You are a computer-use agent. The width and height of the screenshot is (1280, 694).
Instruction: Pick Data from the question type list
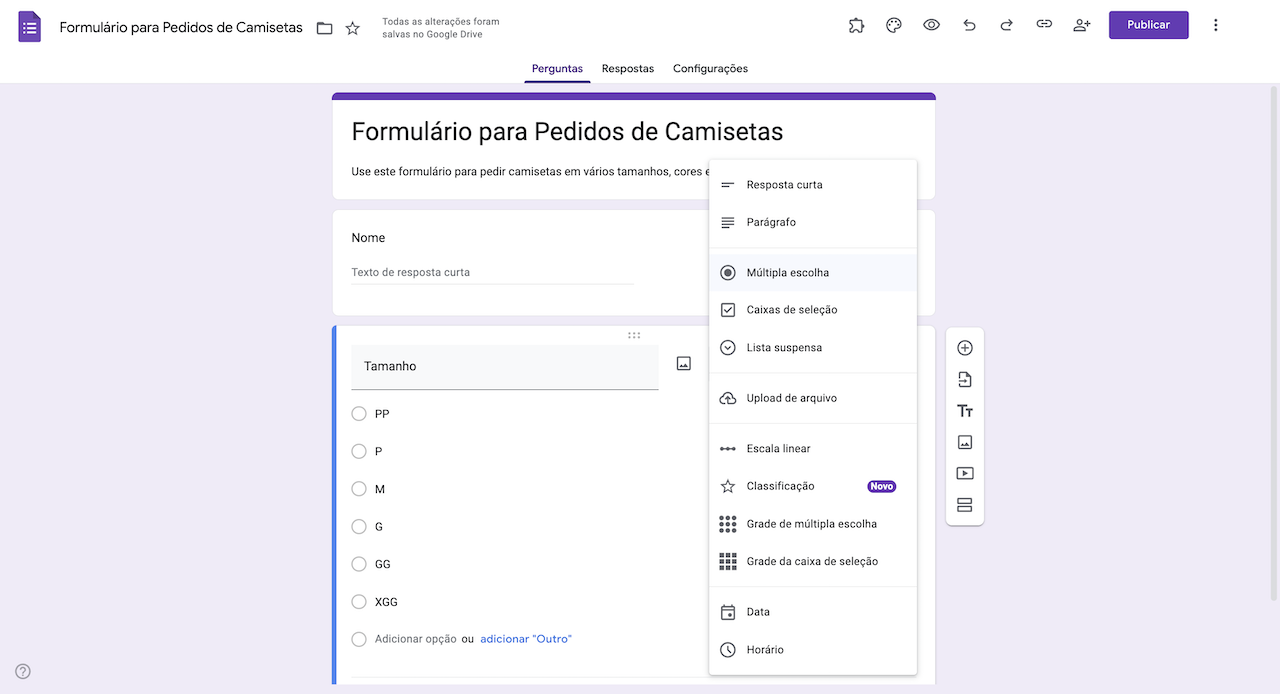(757, 611)
